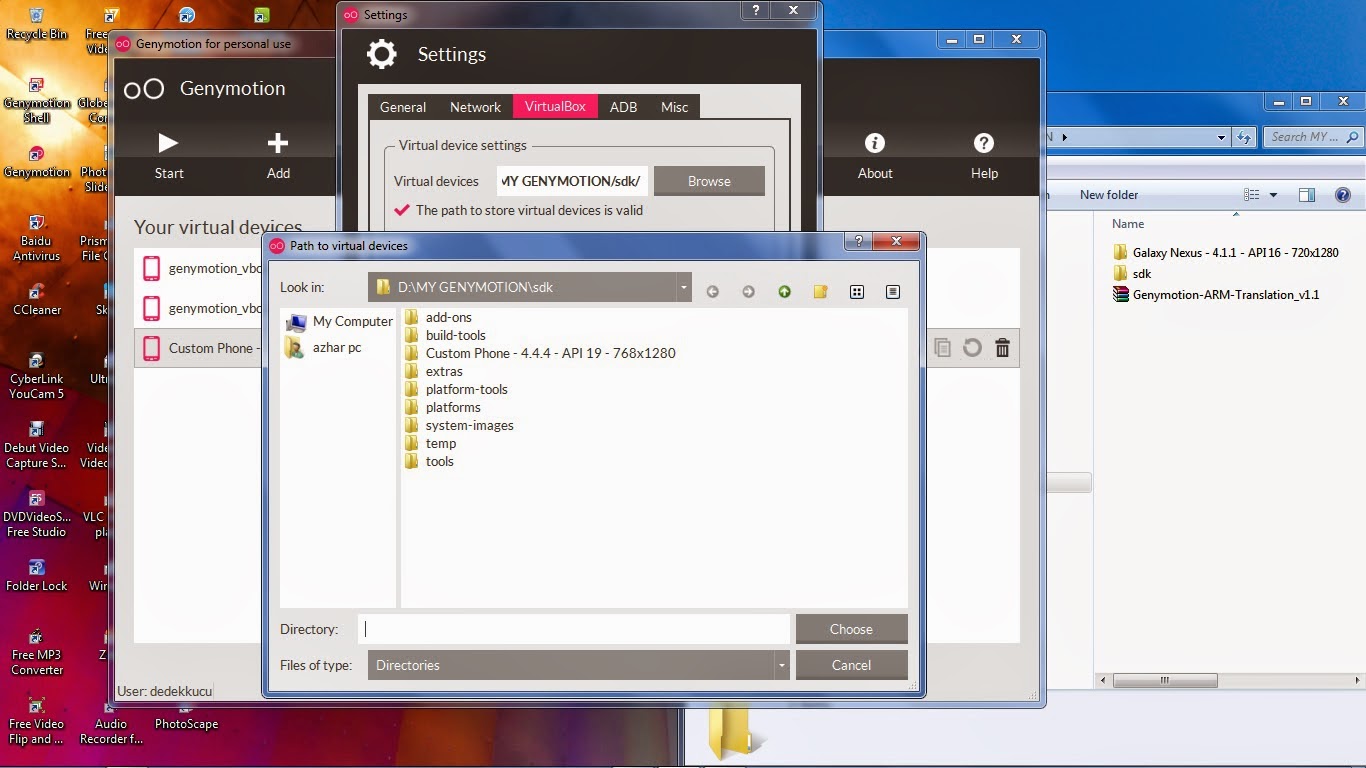This screenshot has height=768, width=1366.
Task: Switch to the Network settings tab
Action: coord(475,107)
